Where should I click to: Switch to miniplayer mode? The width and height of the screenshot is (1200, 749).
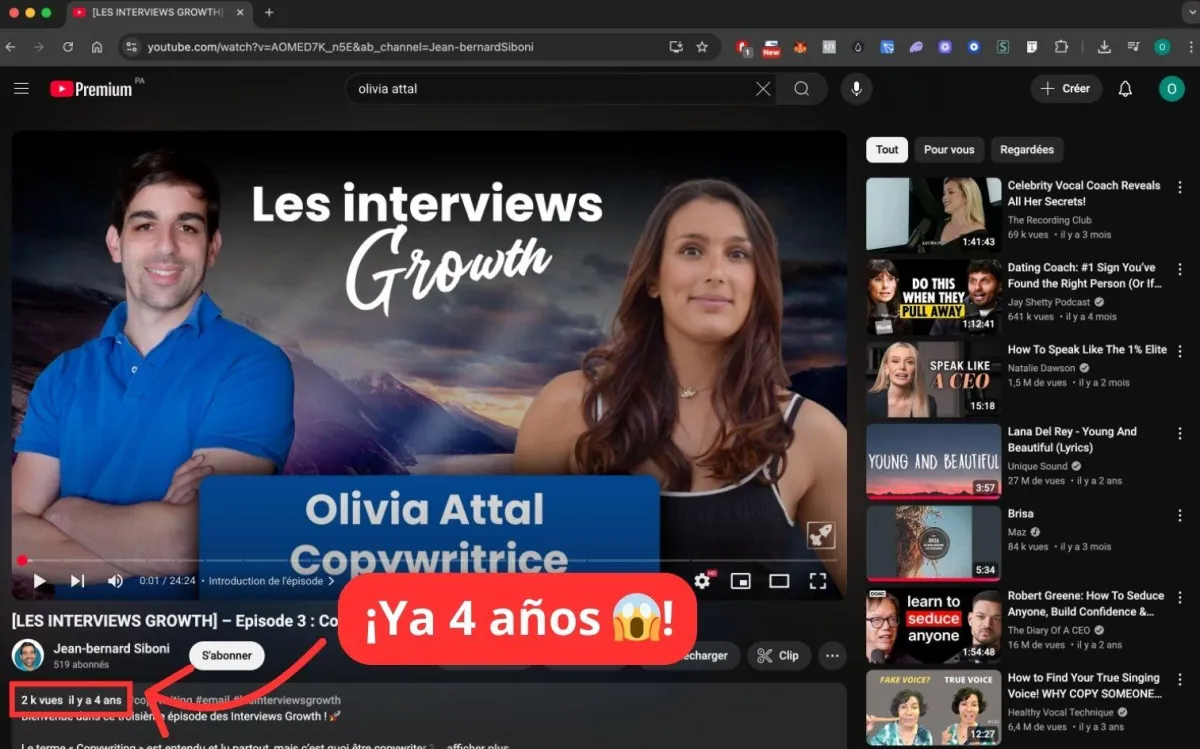click(741, 581)
